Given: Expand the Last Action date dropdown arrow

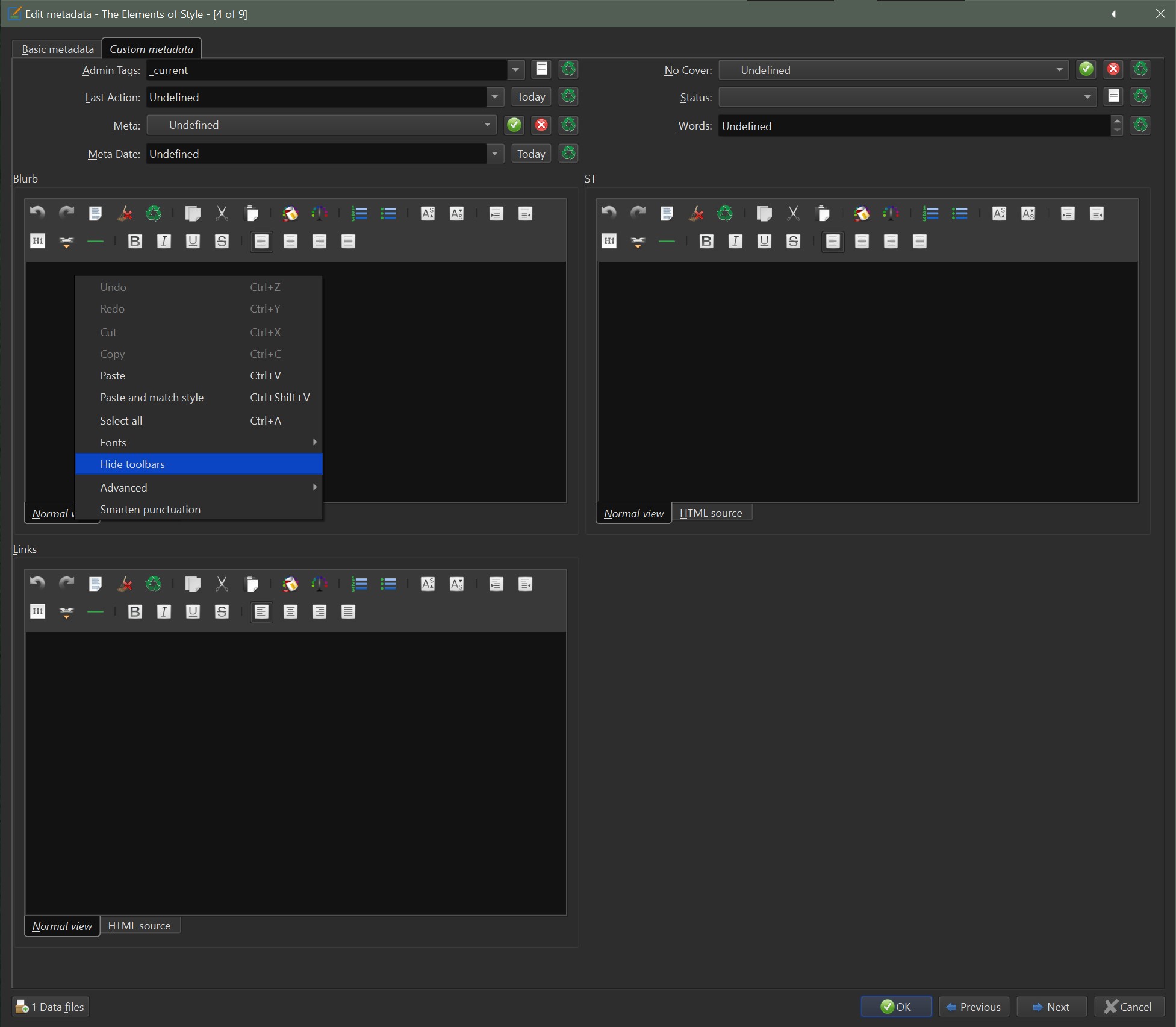Looking at the screenshot, I should [494, 97].
